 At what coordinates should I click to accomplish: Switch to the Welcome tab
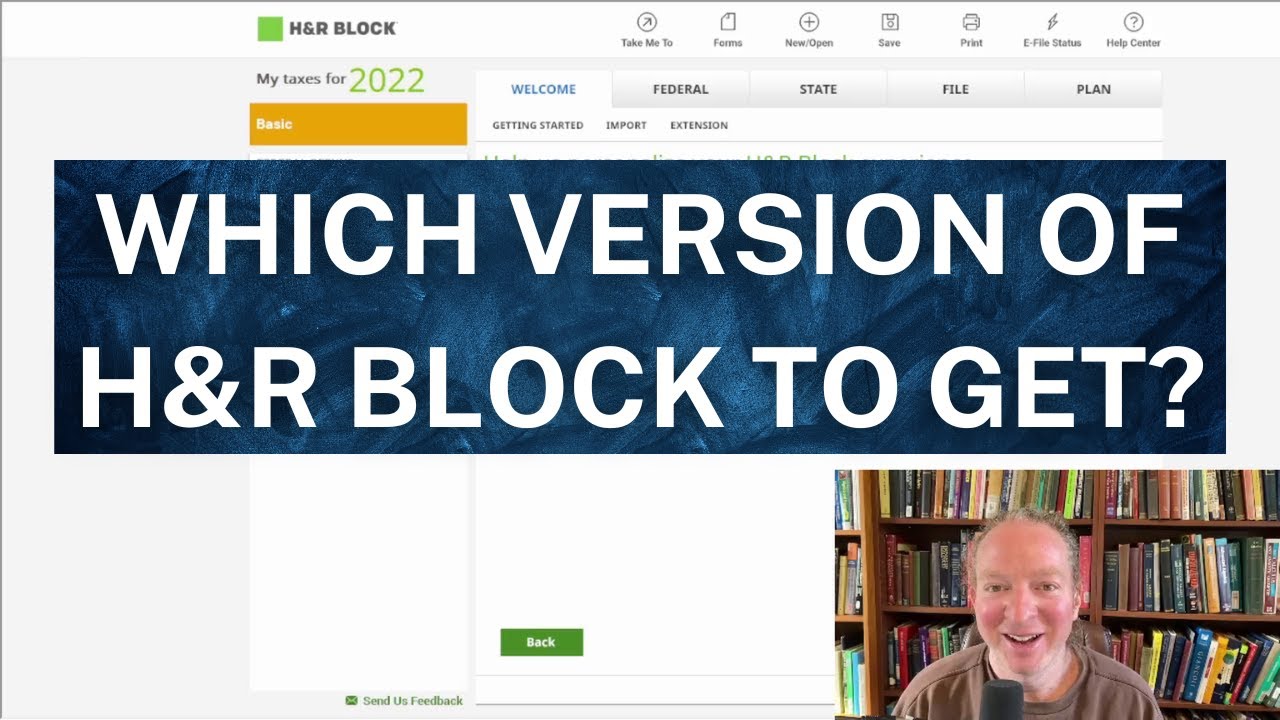pos(543,89)
